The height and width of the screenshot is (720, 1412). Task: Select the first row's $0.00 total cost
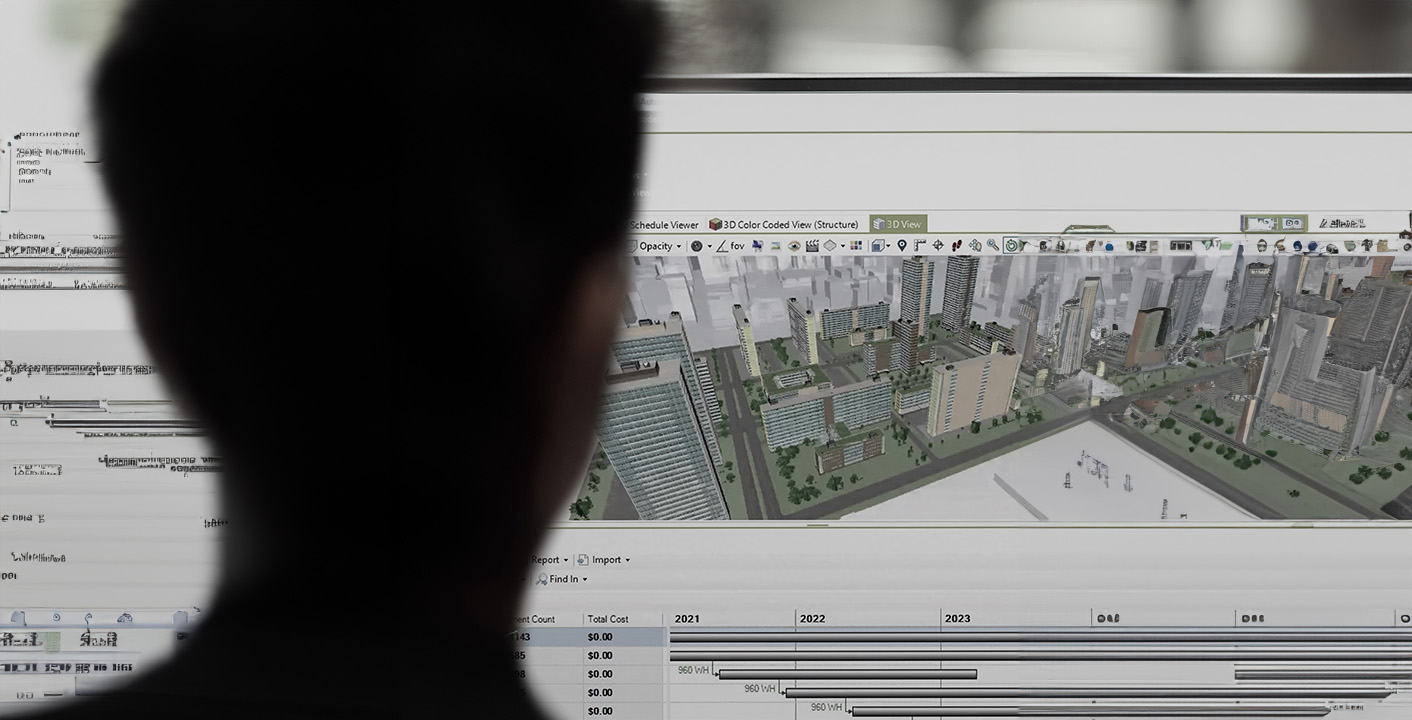pos(600,637)
